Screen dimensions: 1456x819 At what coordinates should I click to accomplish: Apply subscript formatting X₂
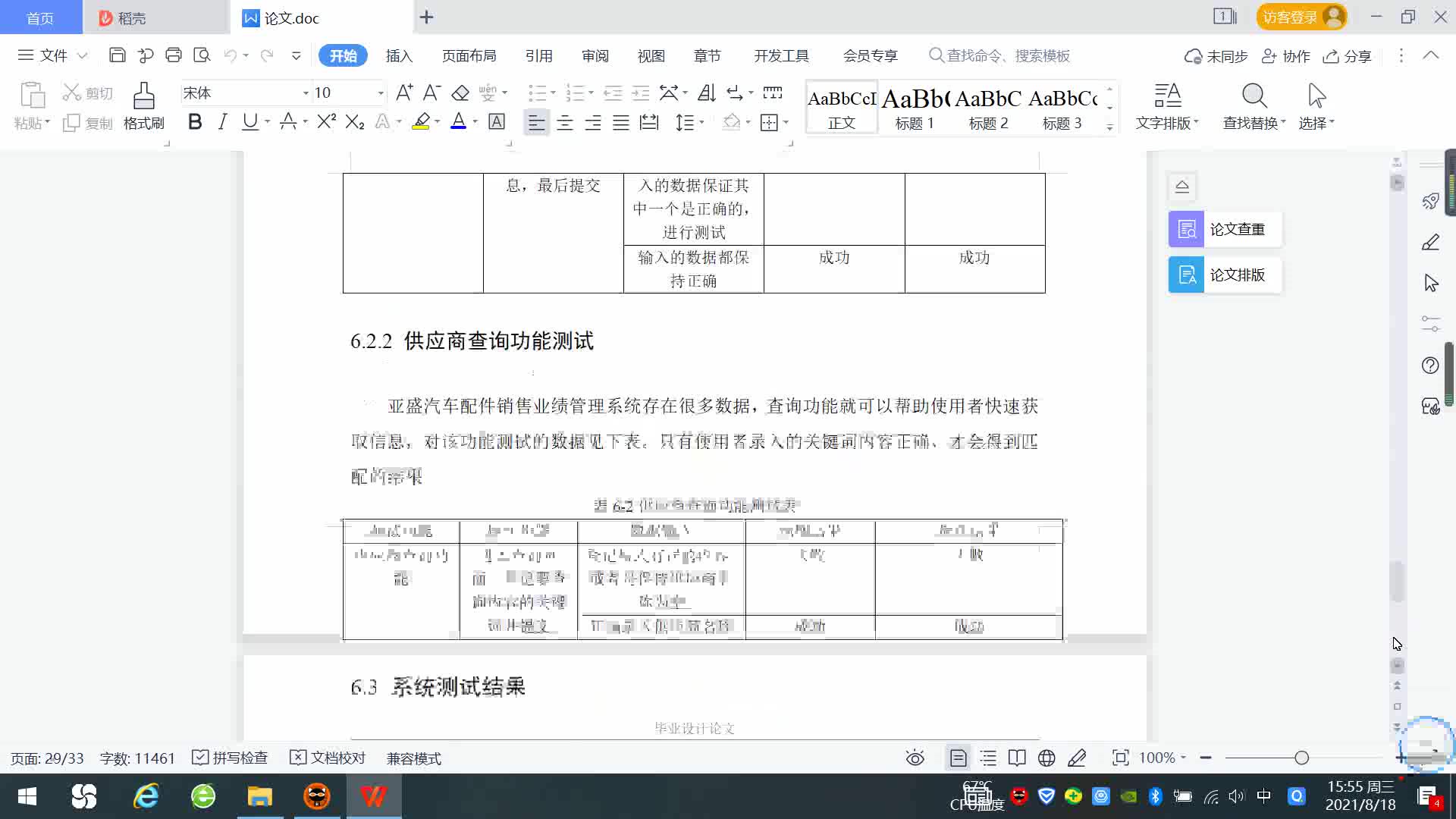click(354, 121)
